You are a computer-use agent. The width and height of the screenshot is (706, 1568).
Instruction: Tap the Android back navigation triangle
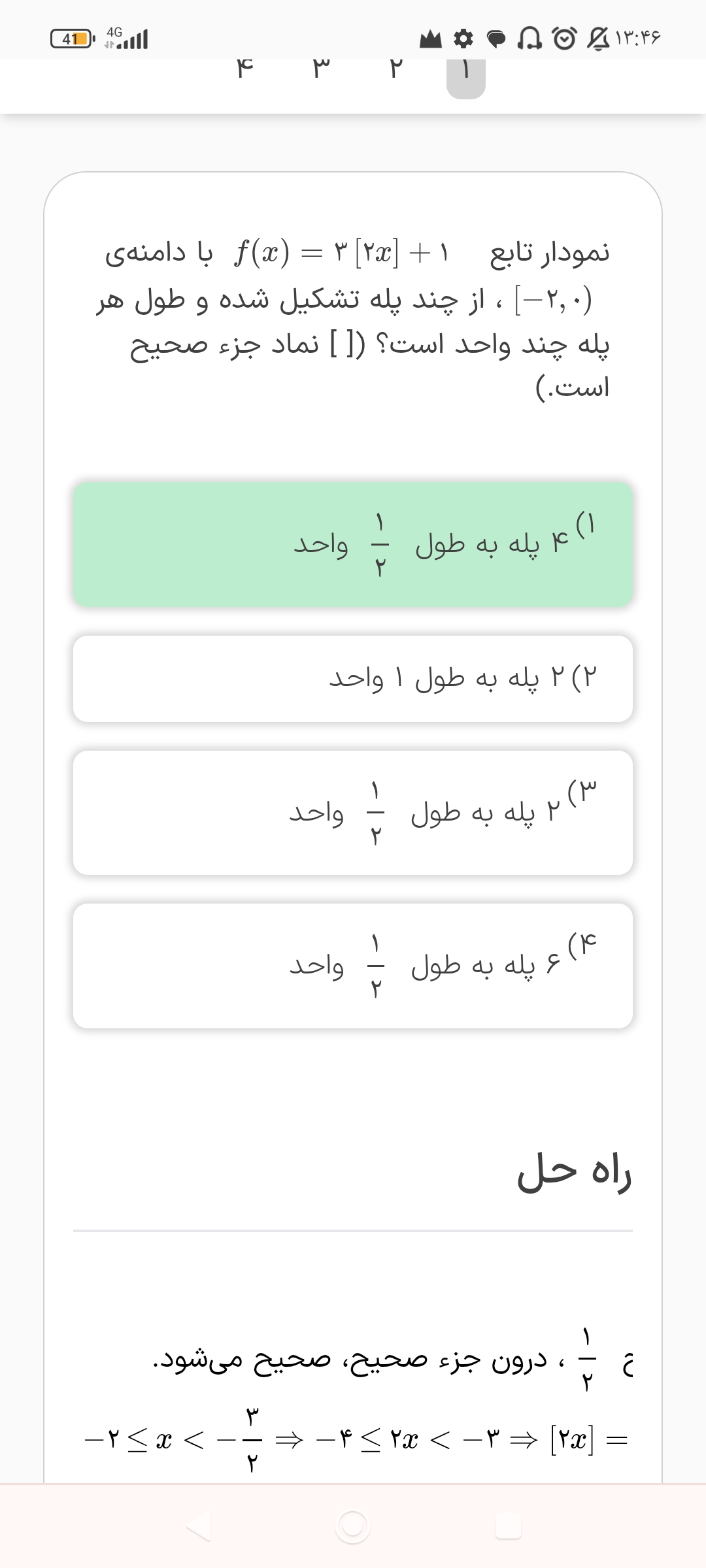point(198,1526)
